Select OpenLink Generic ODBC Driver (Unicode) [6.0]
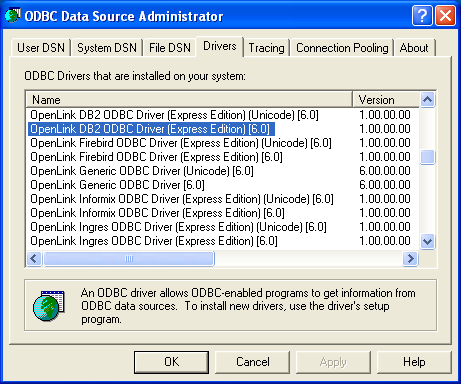Screen dimensions: 461x384 pos(142,171)
